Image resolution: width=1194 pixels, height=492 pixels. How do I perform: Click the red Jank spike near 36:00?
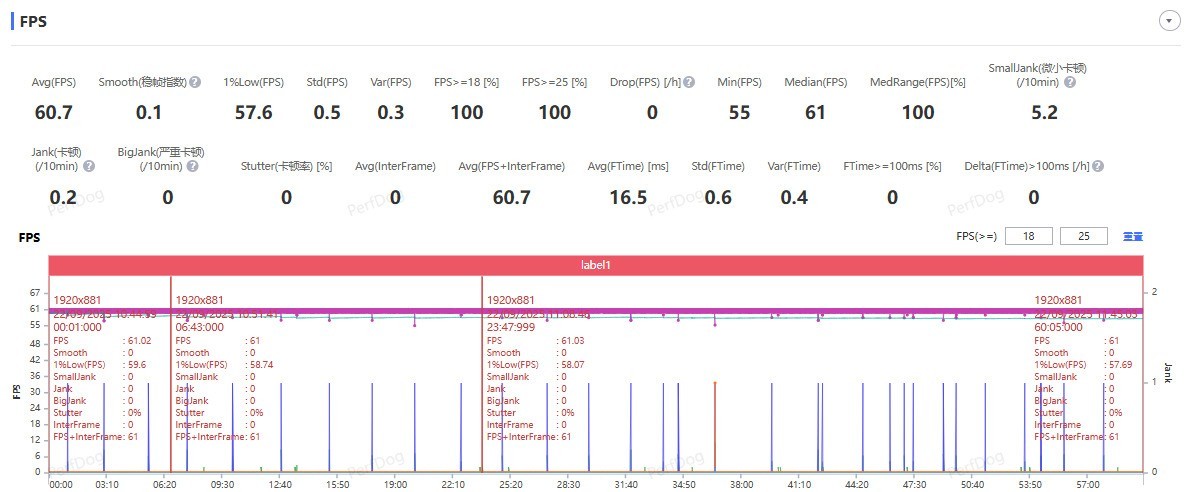point(715,425)
